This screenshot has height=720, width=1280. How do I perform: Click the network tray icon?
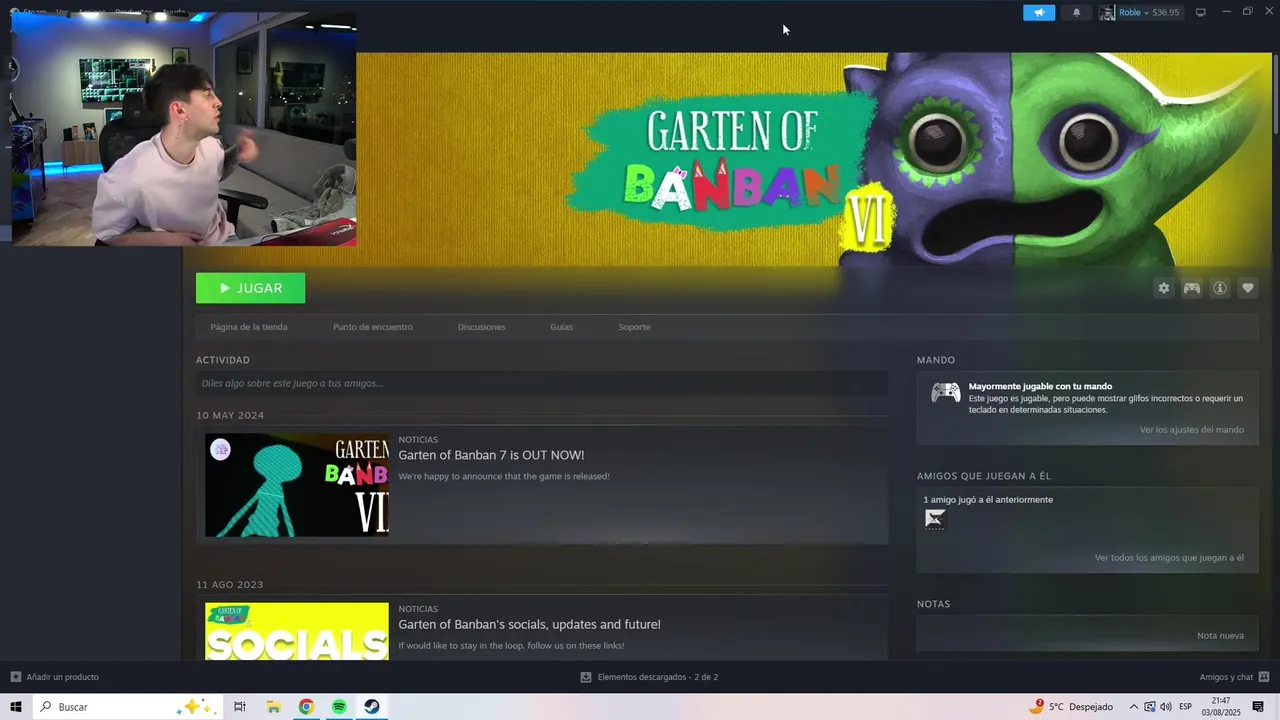[1150, 707]
